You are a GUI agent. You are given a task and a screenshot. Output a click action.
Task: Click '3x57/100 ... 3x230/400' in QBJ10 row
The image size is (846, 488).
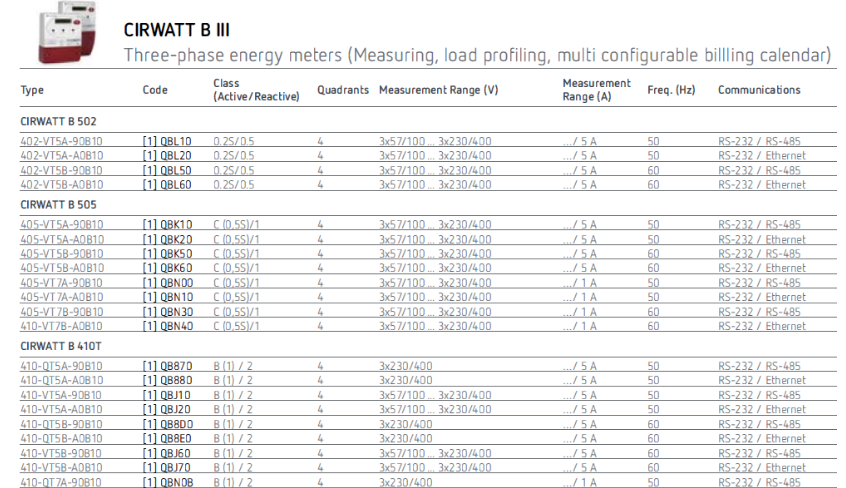pos(435,395)
